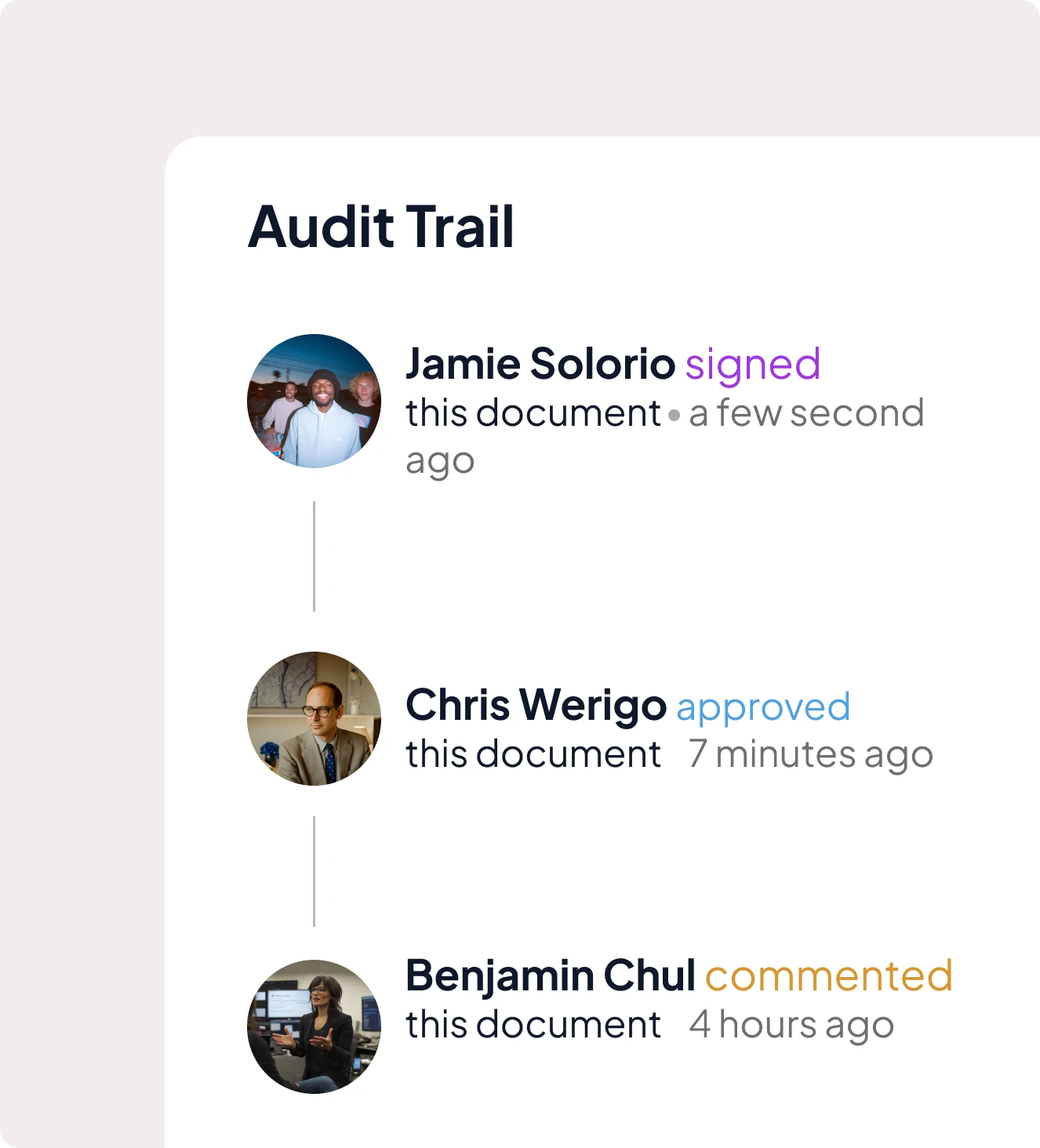This screenshot has width=1040, height=1148.
Task: Click the orange 'commented' status link
Action: click(x=828, y=976)
